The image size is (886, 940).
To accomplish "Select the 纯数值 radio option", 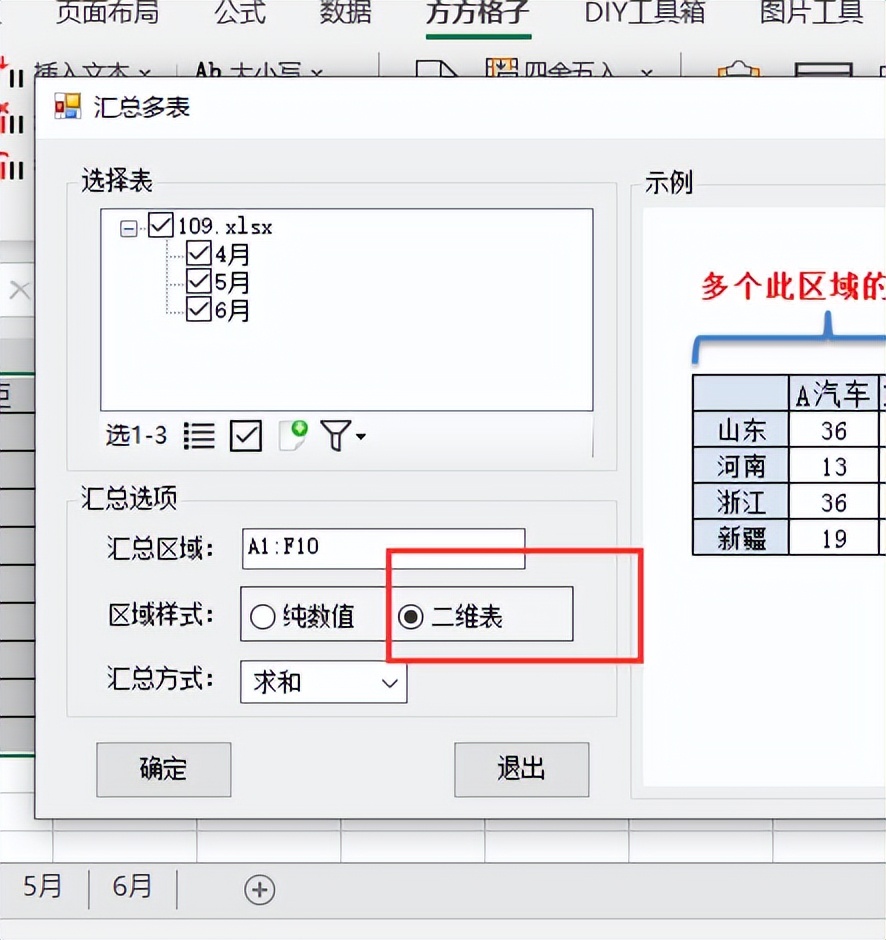I will tap(263, 617).
